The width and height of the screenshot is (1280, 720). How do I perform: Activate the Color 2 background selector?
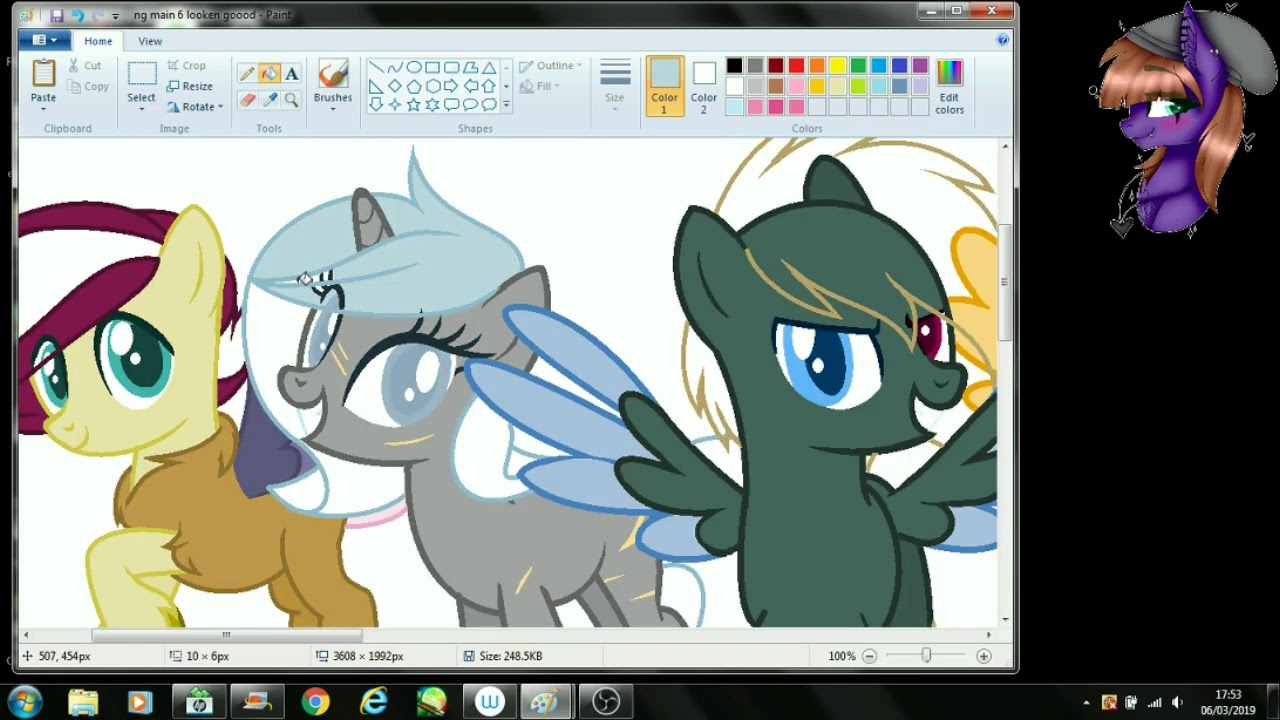703,86
